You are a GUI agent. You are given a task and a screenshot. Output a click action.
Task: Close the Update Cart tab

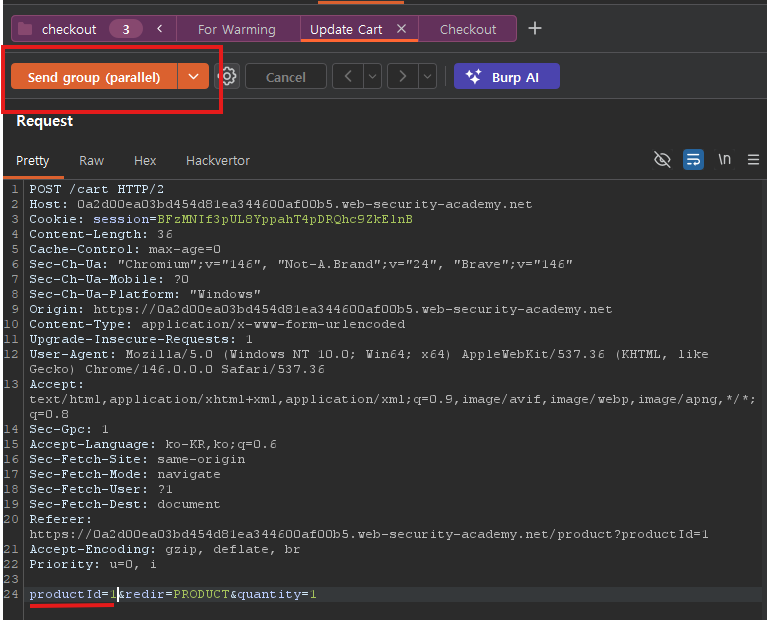401,29
